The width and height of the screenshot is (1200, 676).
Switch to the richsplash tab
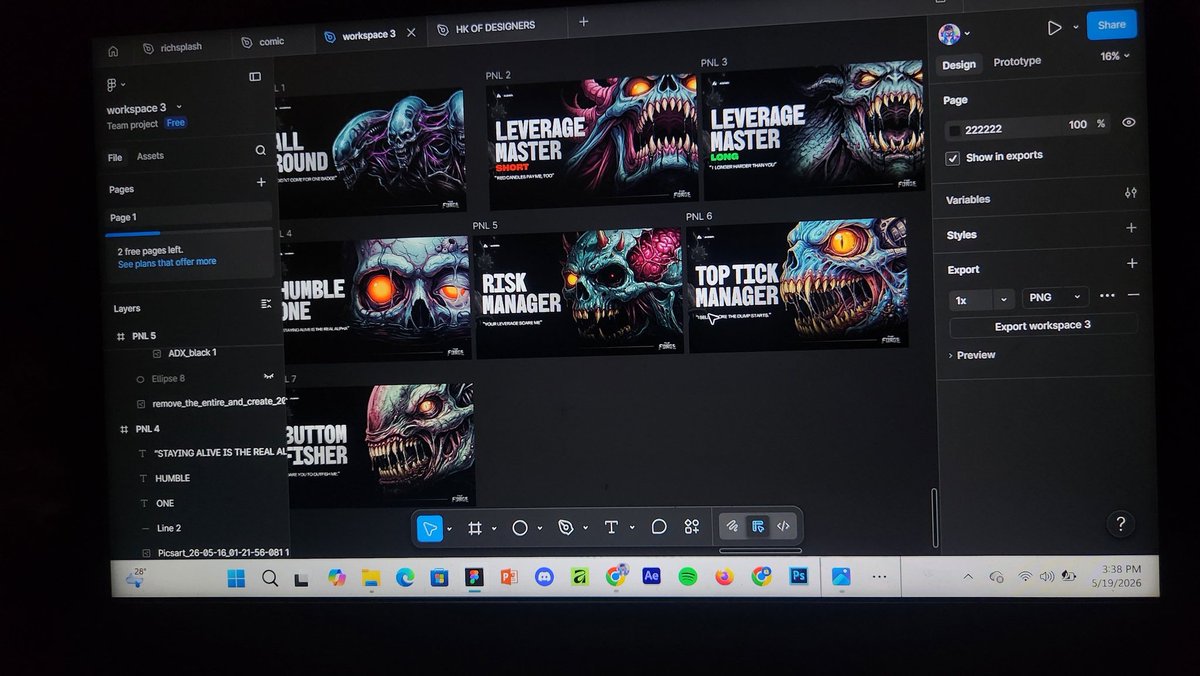[x=173, y=46]
